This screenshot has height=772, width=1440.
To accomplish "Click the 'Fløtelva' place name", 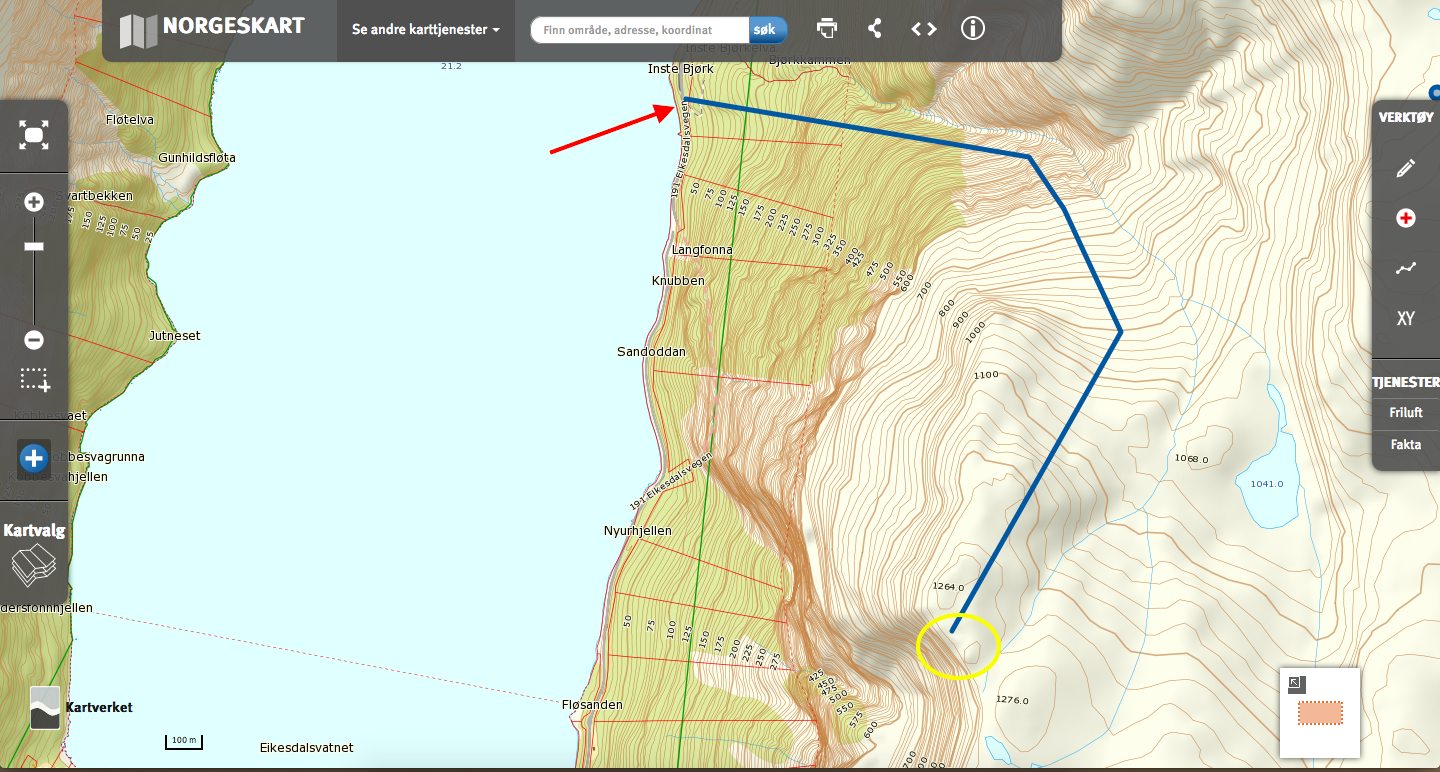I will (130, 120).
